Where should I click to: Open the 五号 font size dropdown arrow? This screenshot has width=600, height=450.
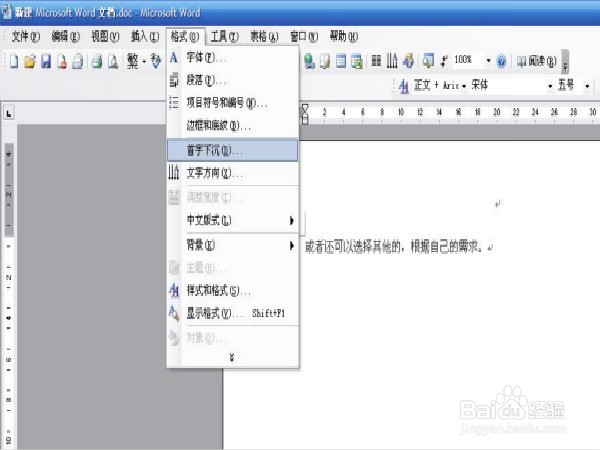pos(587,86)
